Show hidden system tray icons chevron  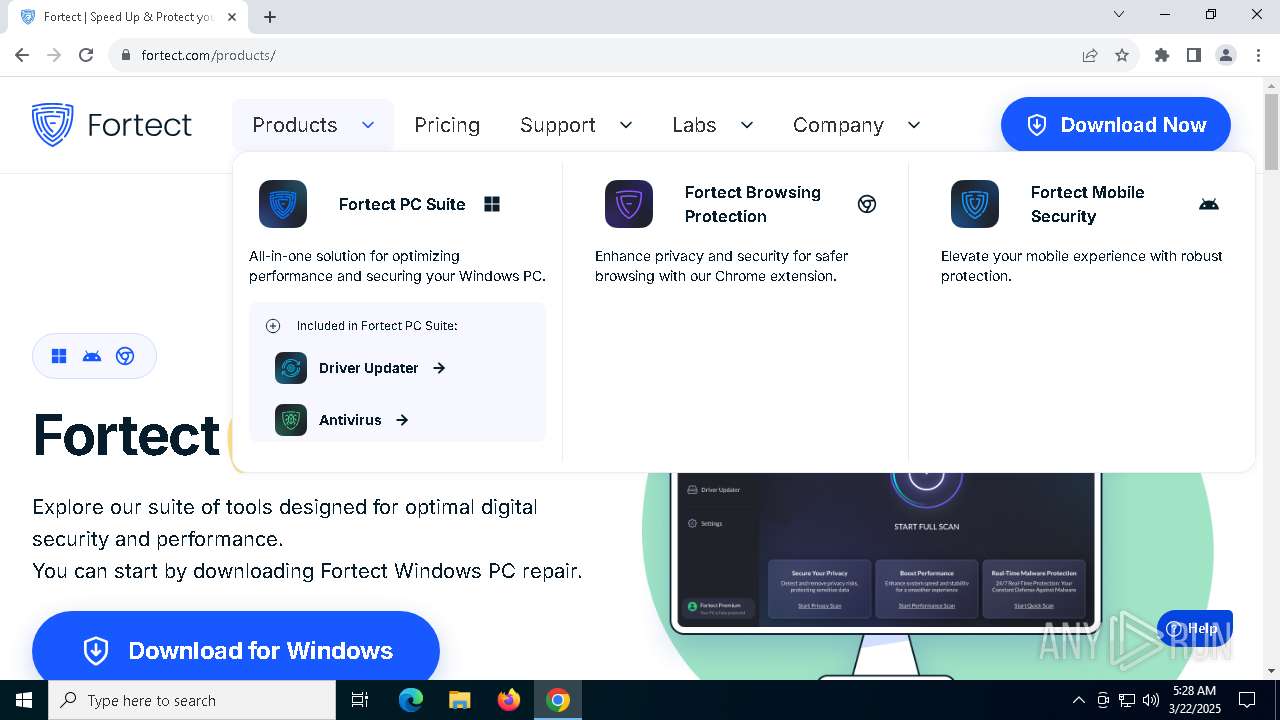pyautogui.click(x=1078, y=700)
